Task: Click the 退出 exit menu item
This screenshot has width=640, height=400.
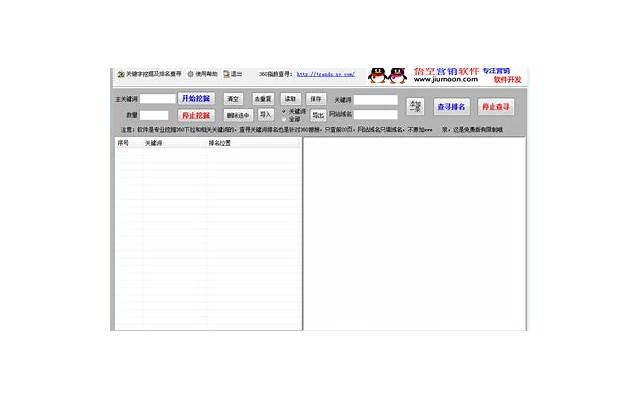Action: [236, 74]
